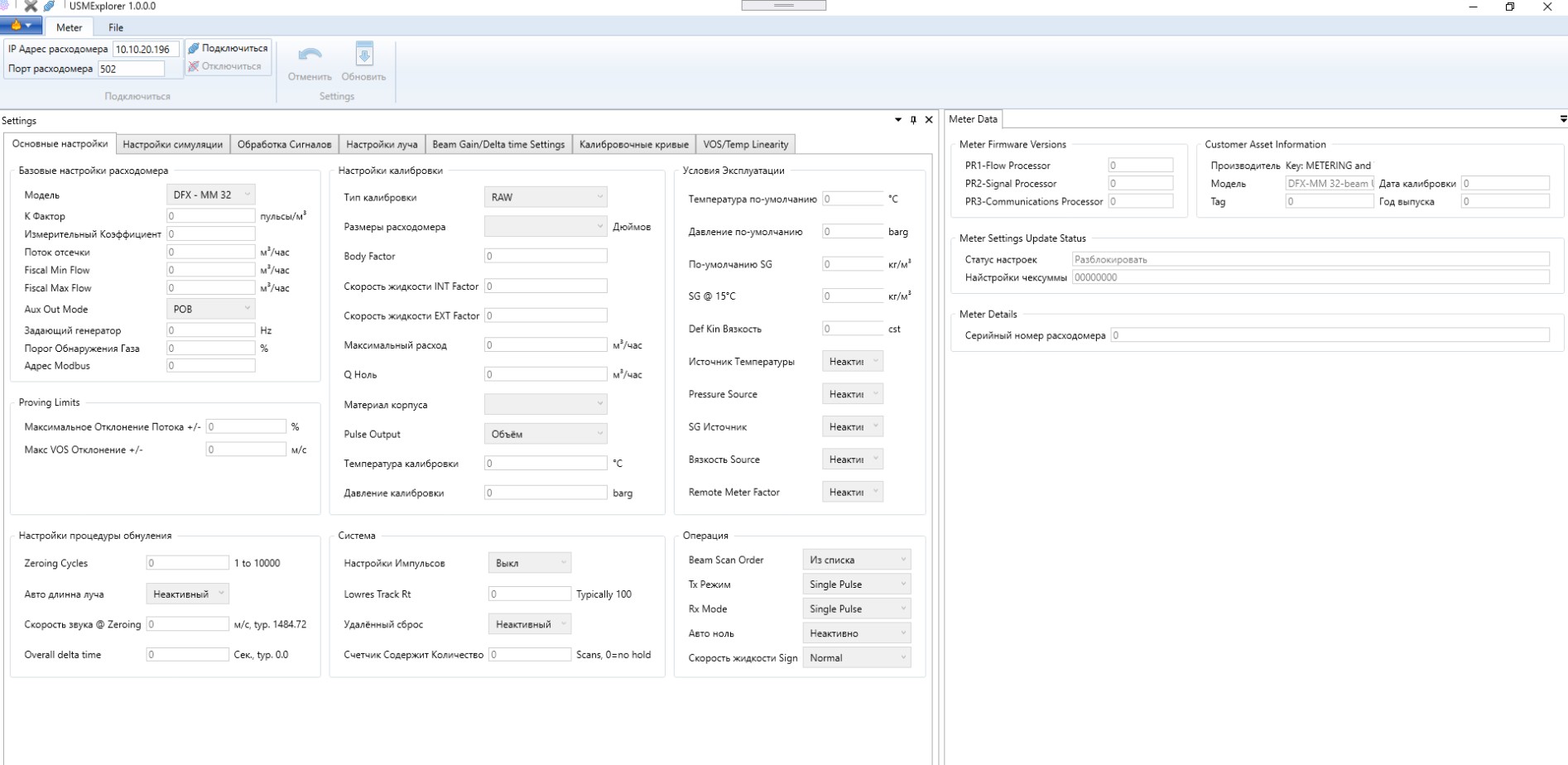Pin the Settings panel with pushpin icon
Screen dimensions: 1568x765
913,120
